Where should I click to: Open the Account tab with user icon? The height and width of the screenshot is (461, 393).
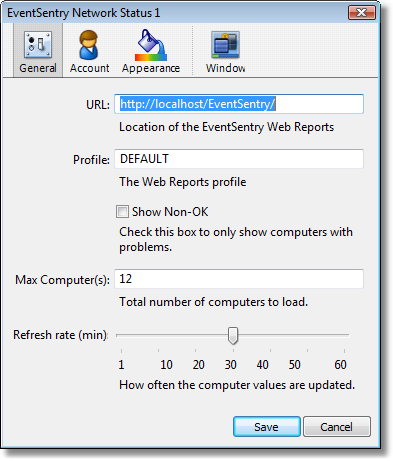coord(89,51)
